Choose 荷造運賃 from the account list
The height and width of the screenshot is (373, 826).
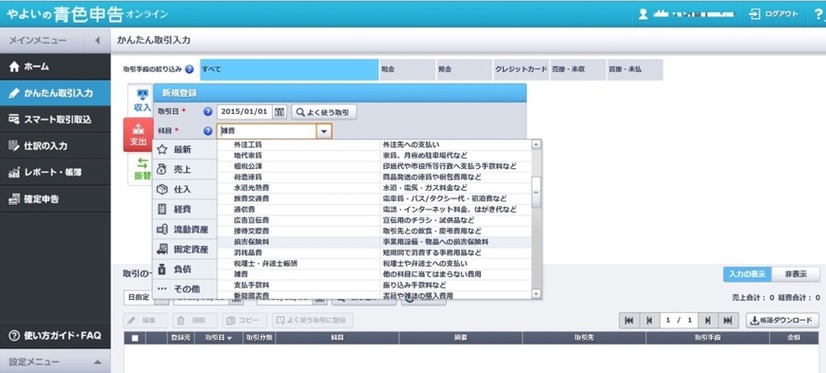click(x=374, y=177)
